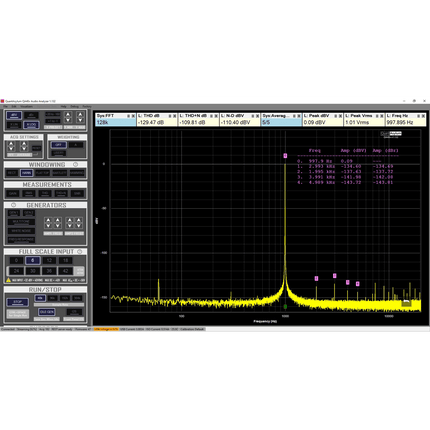Open the File menu
430x430 pixels.
[5, 106]
